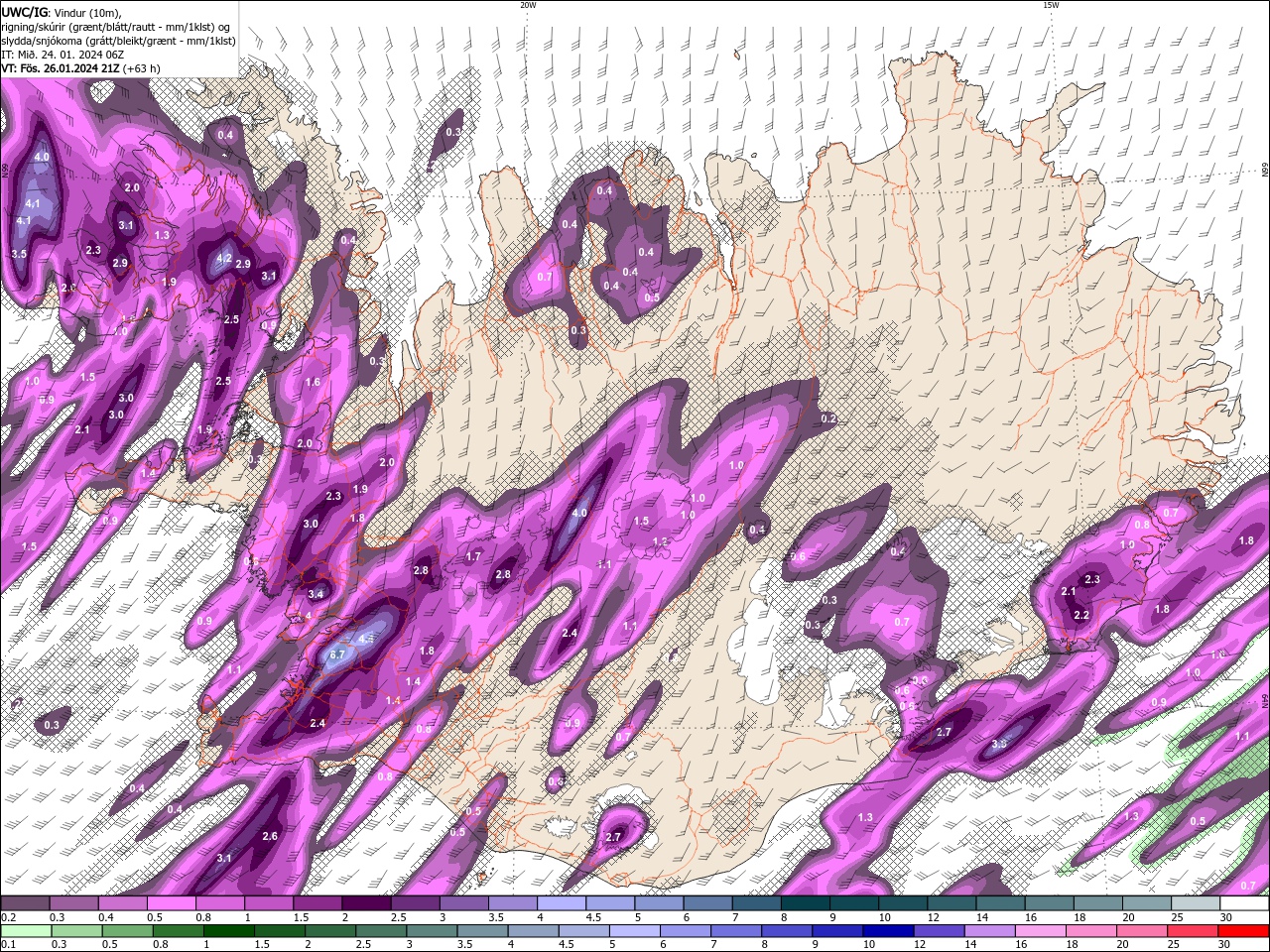
Task: Click the 6.7 precipitation maximum value
Action: (x=336, y=654)
